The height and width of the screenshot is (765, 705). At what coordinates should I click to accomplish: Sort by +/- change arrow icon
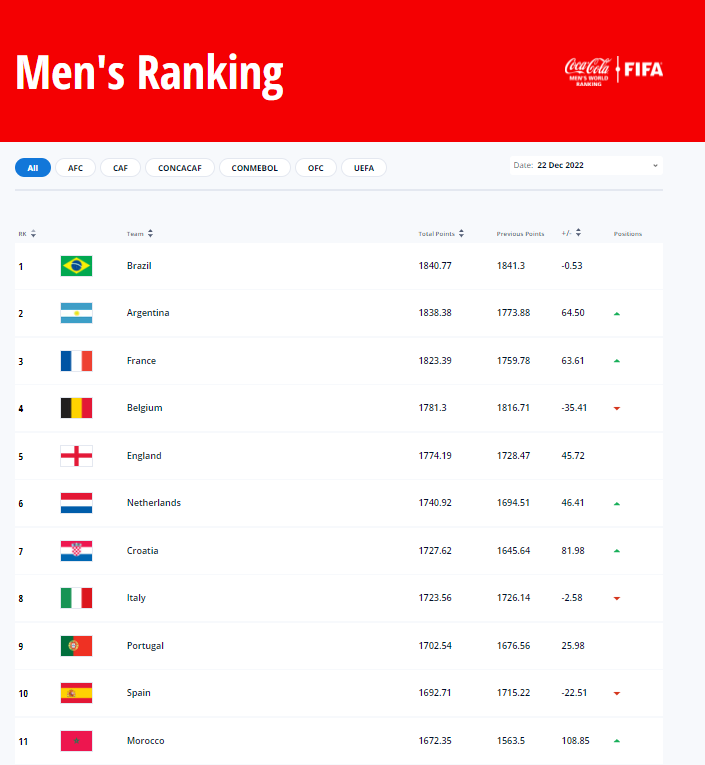tap(578, 234)
